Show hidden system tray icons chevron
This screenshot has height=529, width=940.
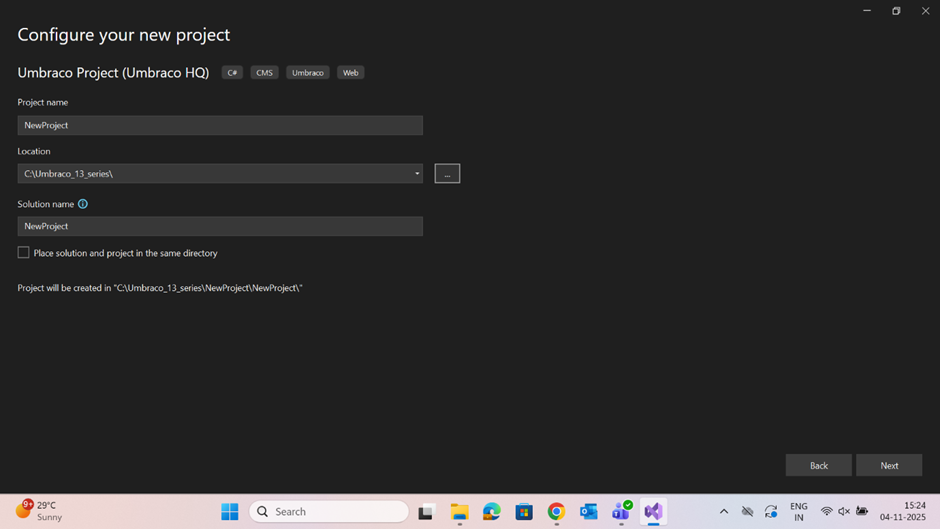coord(724,512)
